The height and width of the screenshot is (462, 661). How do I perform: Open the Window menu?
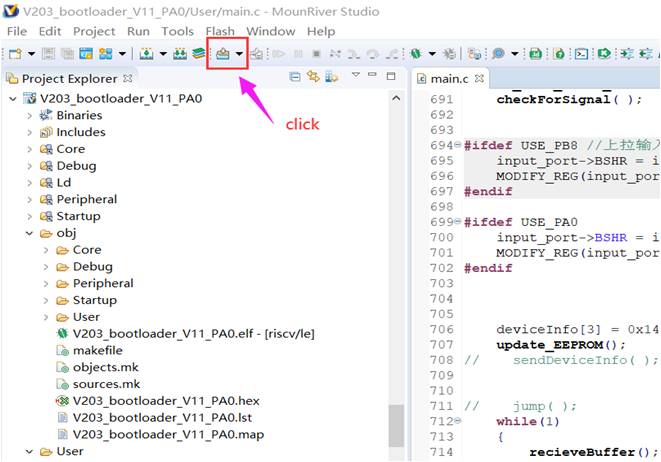[271, 31]
